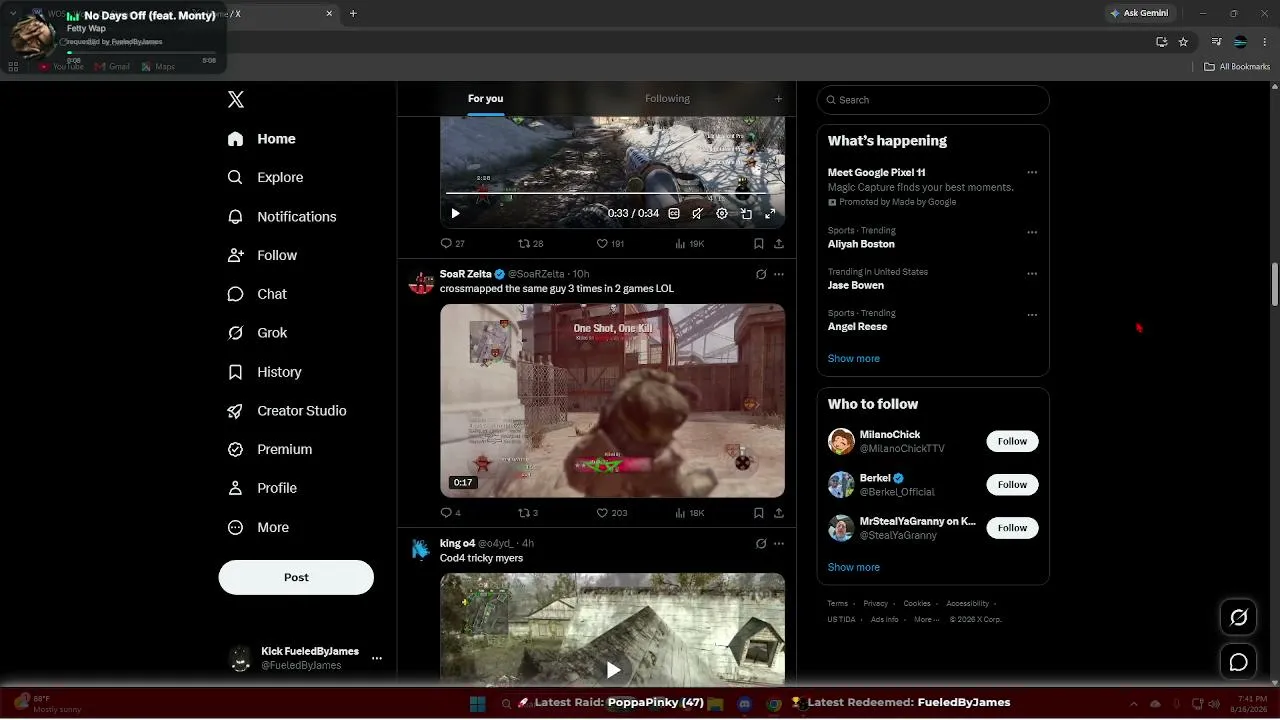The height and width of the screenshot is (720, 1280).
Task: Repost SoaR Zelta's post
Action: click(x=528, y=513)
